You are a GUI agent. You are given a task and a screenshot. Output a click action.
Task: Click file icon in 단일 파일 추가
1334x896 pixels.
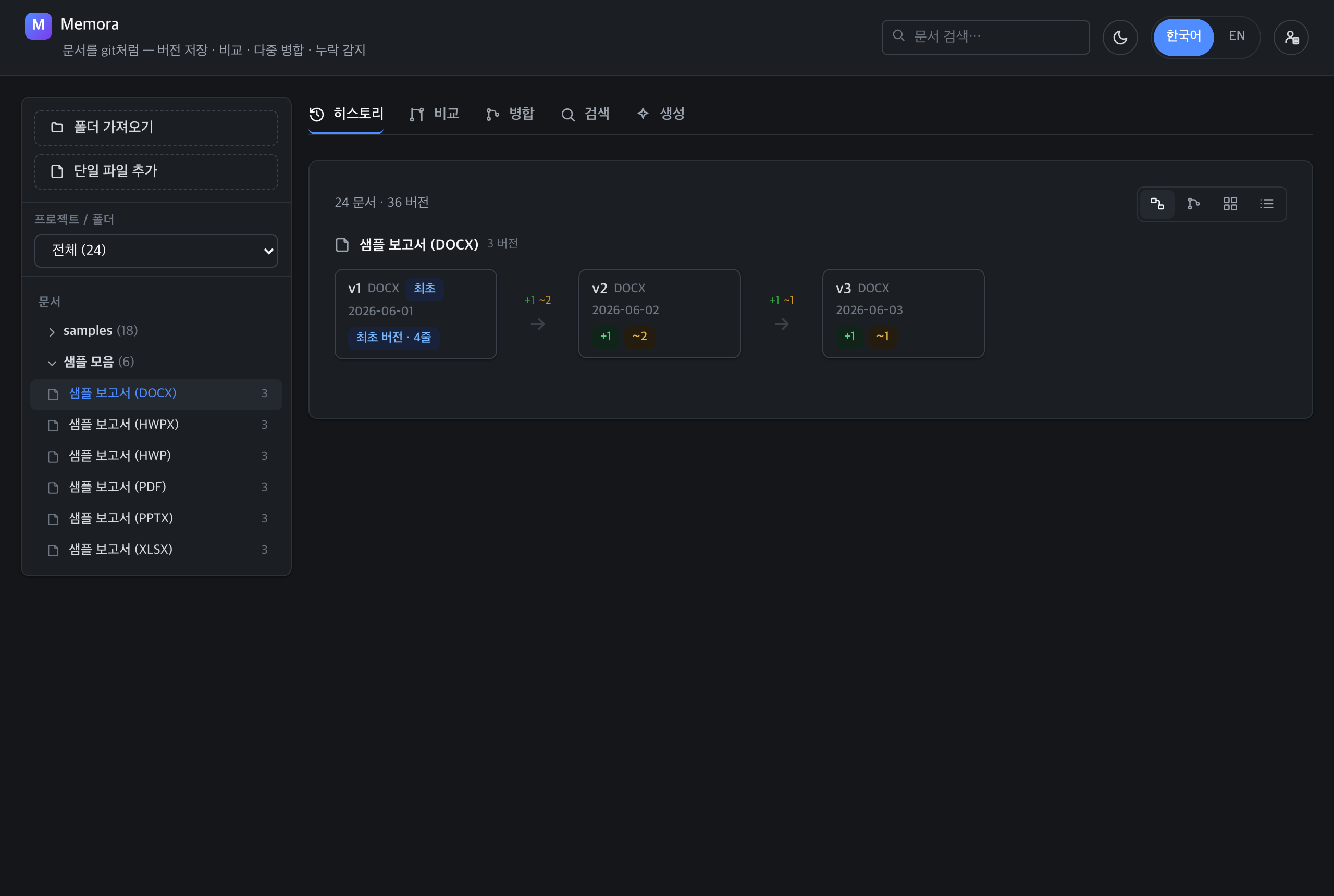point(57,171)
